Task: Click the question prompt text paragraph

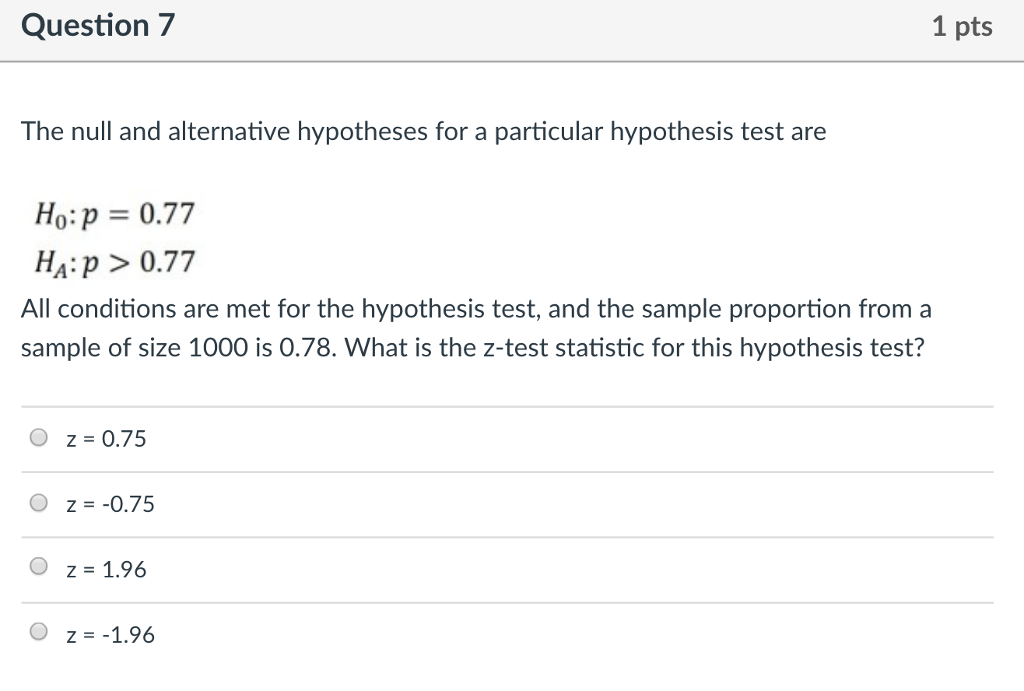Action: [424, 131]
